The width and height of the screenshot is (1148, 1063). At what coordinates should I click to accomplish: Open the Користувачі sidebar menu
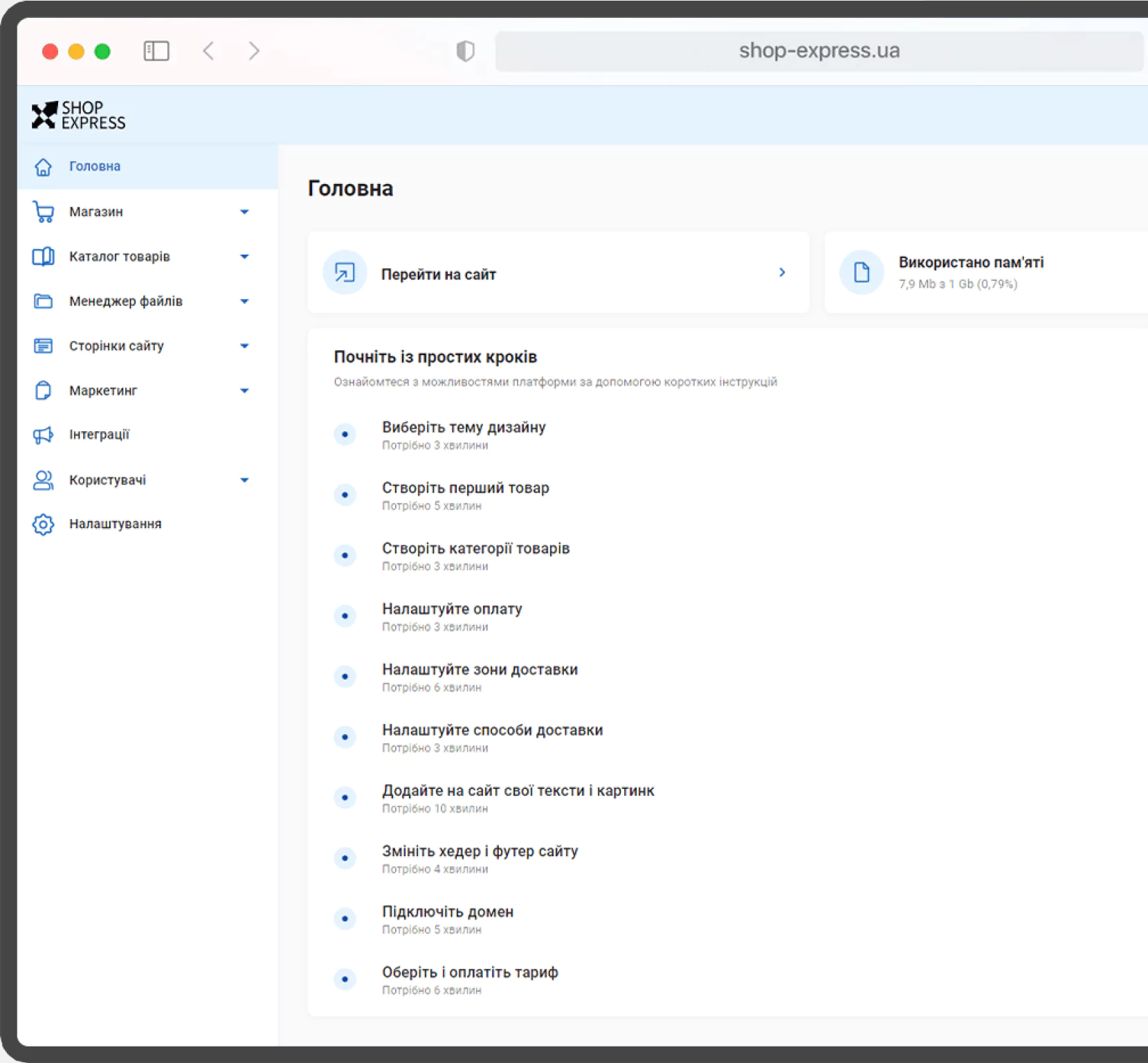click(x=147, y=480)
